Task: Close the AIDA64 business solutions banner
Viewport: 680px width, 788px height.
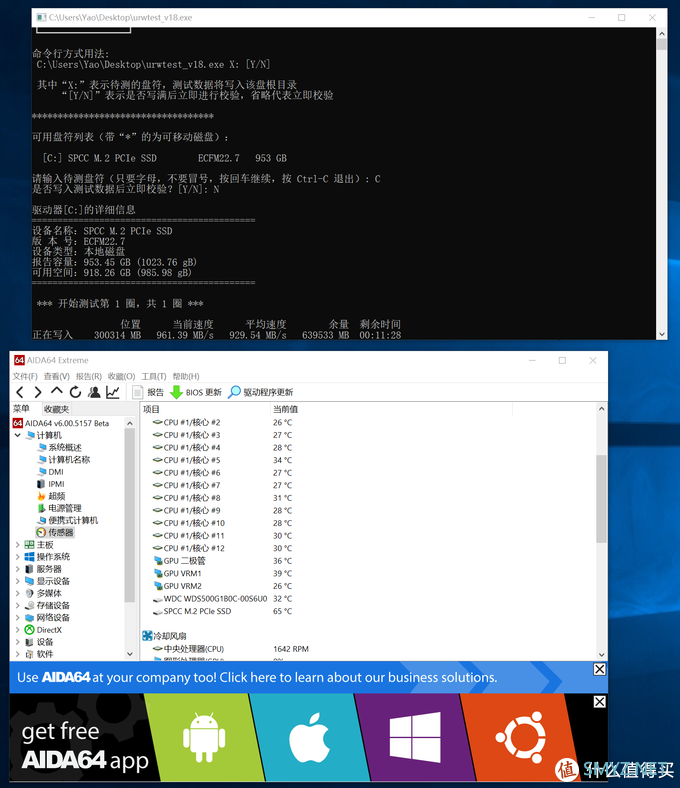Action: [600, 669]
